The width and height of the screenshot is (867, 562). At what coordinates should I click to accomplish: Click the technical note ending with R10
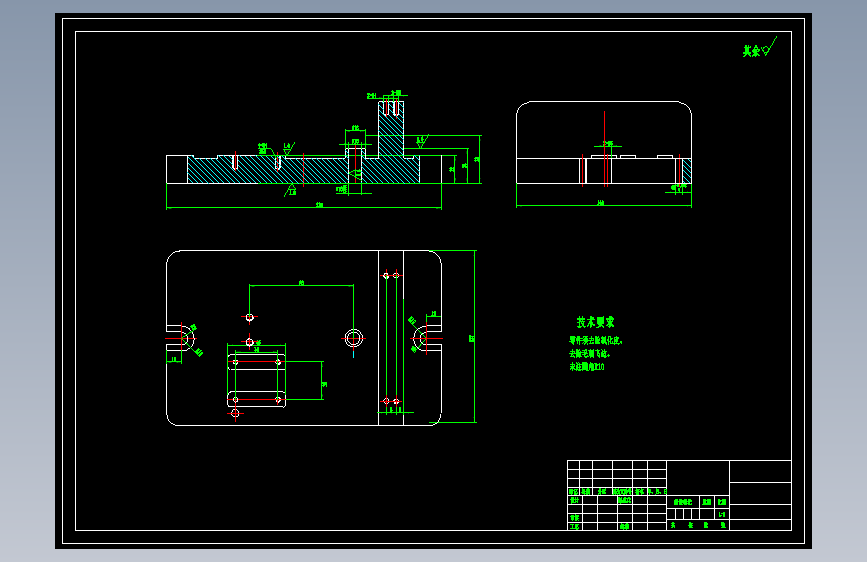click(587, 367)
